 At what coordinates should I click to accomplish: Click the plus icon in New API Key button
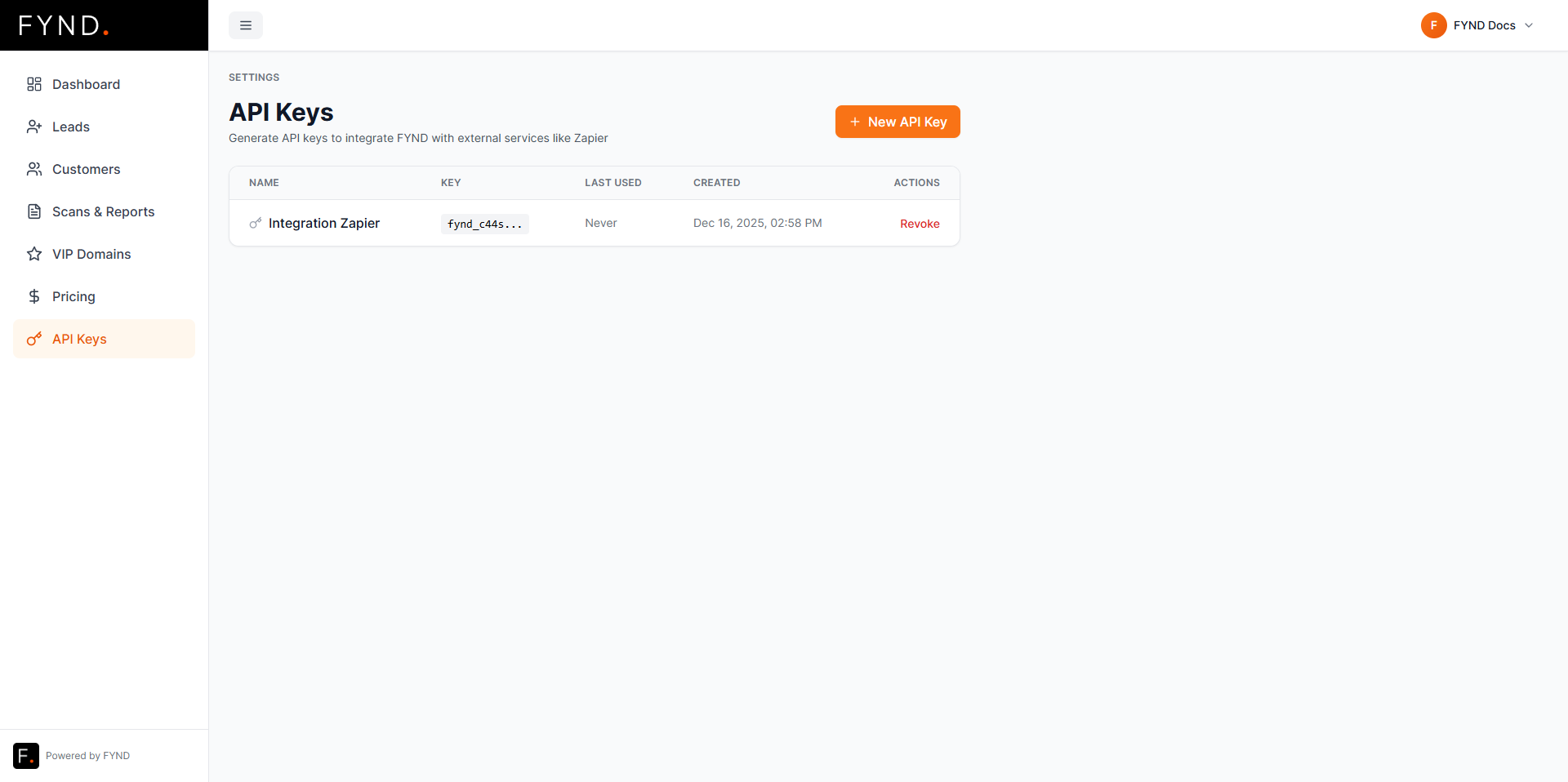tap(855, 122)
